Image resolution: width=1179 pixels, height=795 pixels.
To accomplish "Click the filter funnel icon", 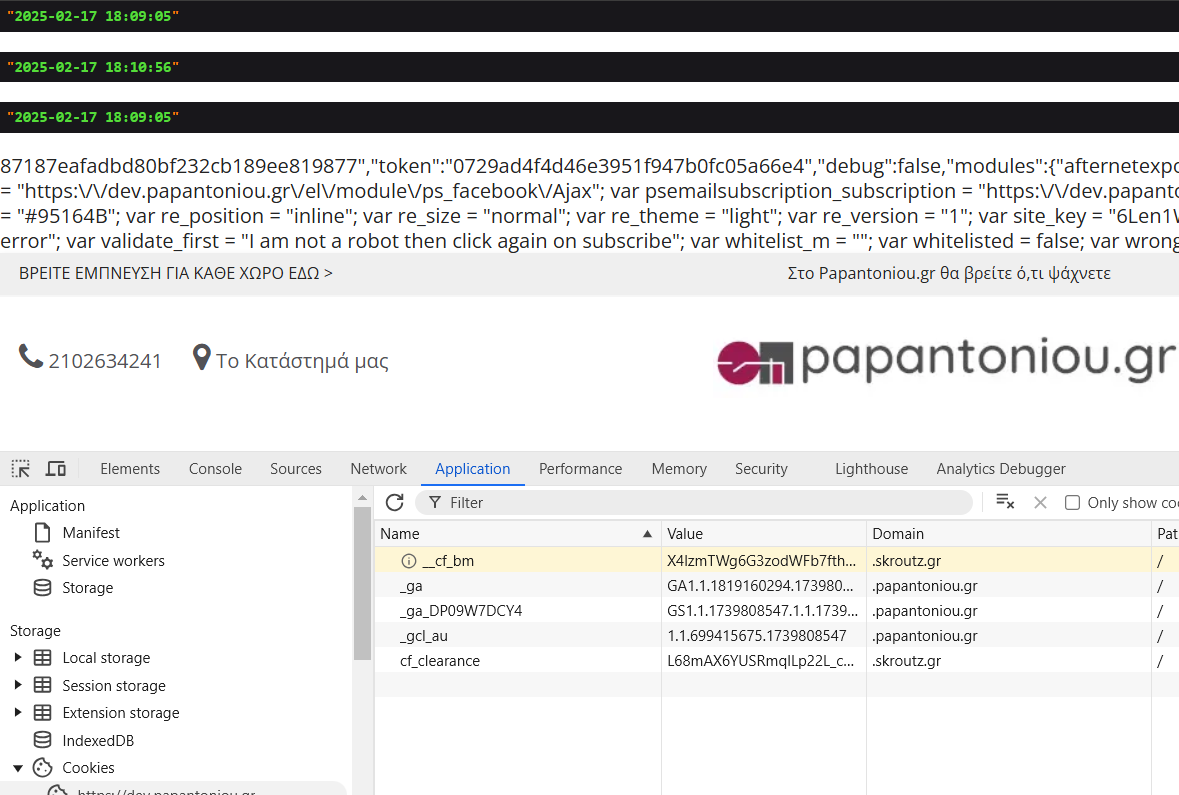I will point(435,502).
